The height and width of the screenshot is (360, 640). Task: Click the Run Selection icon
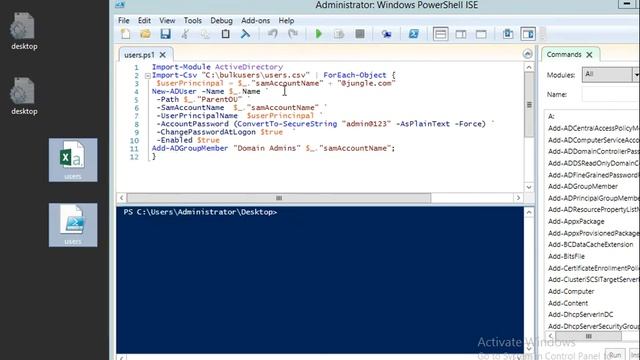[x=339, y=34]
